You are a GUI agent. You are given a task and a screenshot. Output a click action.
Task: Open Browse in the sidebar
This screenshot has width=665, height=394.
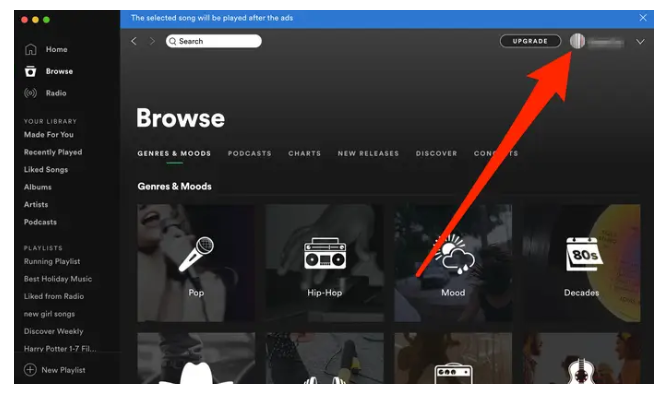click(59, 71)
